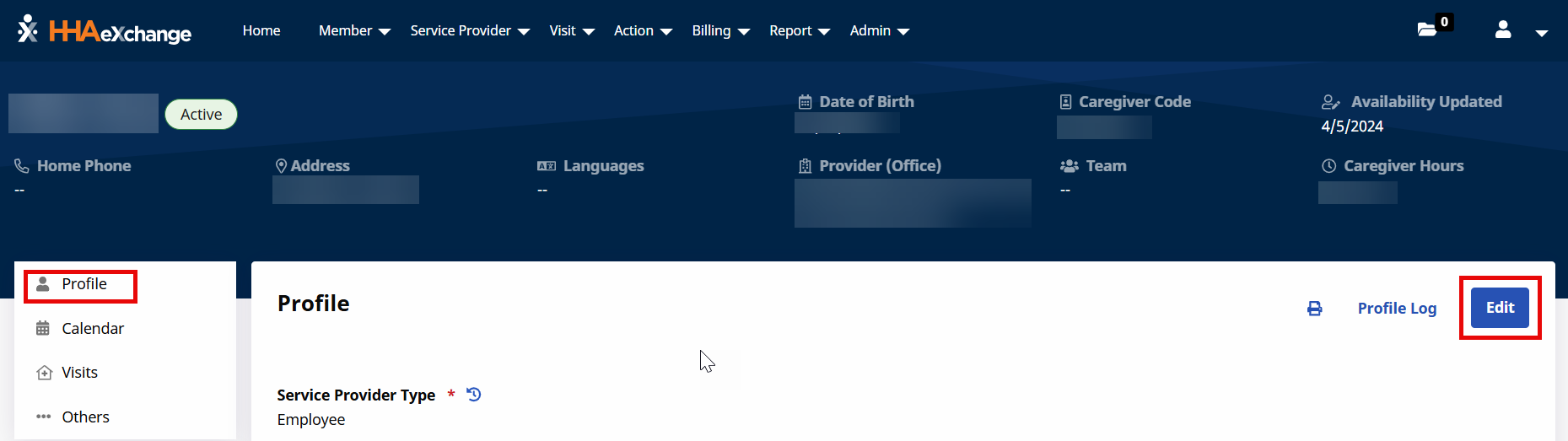Open the Report dropdown menu

[x=799, y=31]
